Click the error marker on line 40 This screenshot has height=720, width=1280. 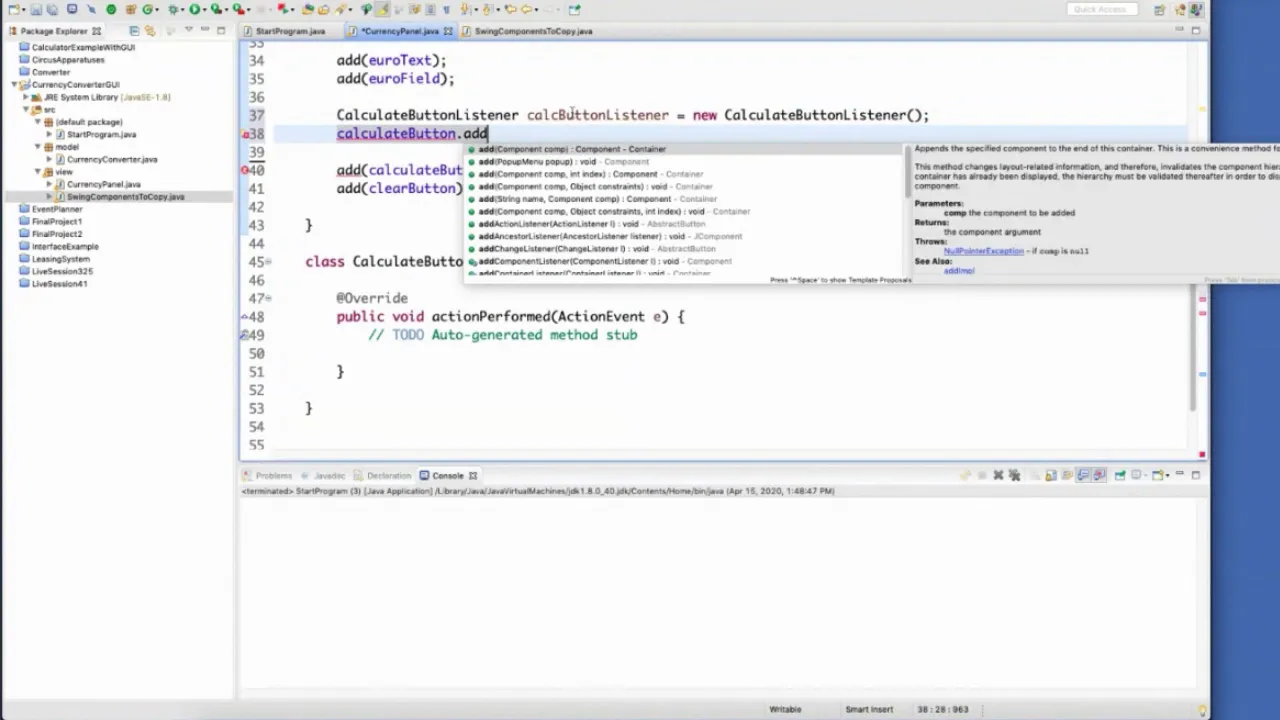pos(245,171)
